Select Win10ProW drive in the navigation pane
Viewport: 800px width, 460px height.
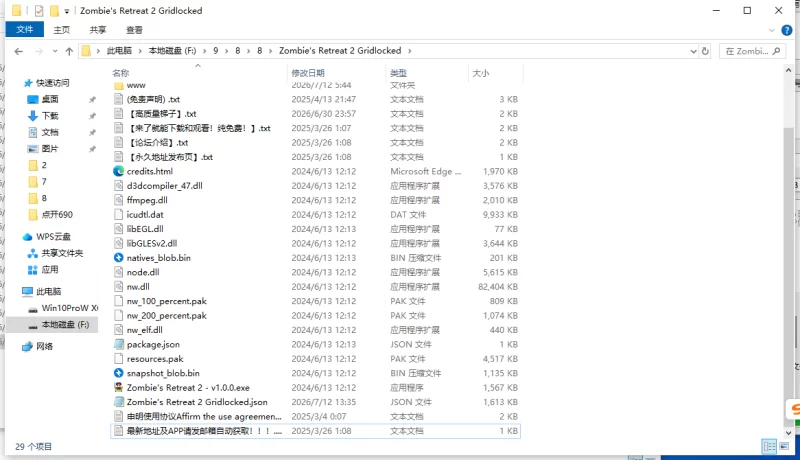coord(69,308)
